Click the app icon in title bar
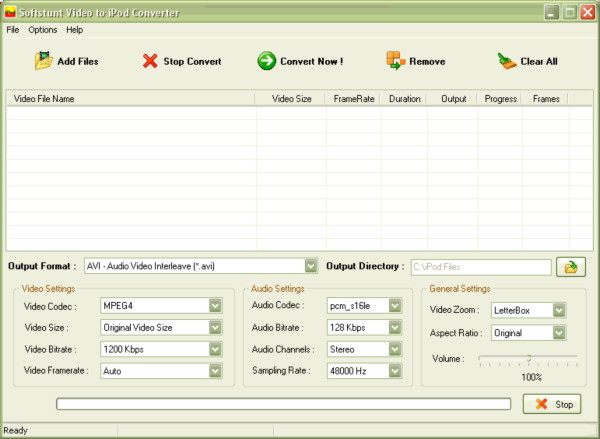The image size is (600, 439). [x=11, y=12]
